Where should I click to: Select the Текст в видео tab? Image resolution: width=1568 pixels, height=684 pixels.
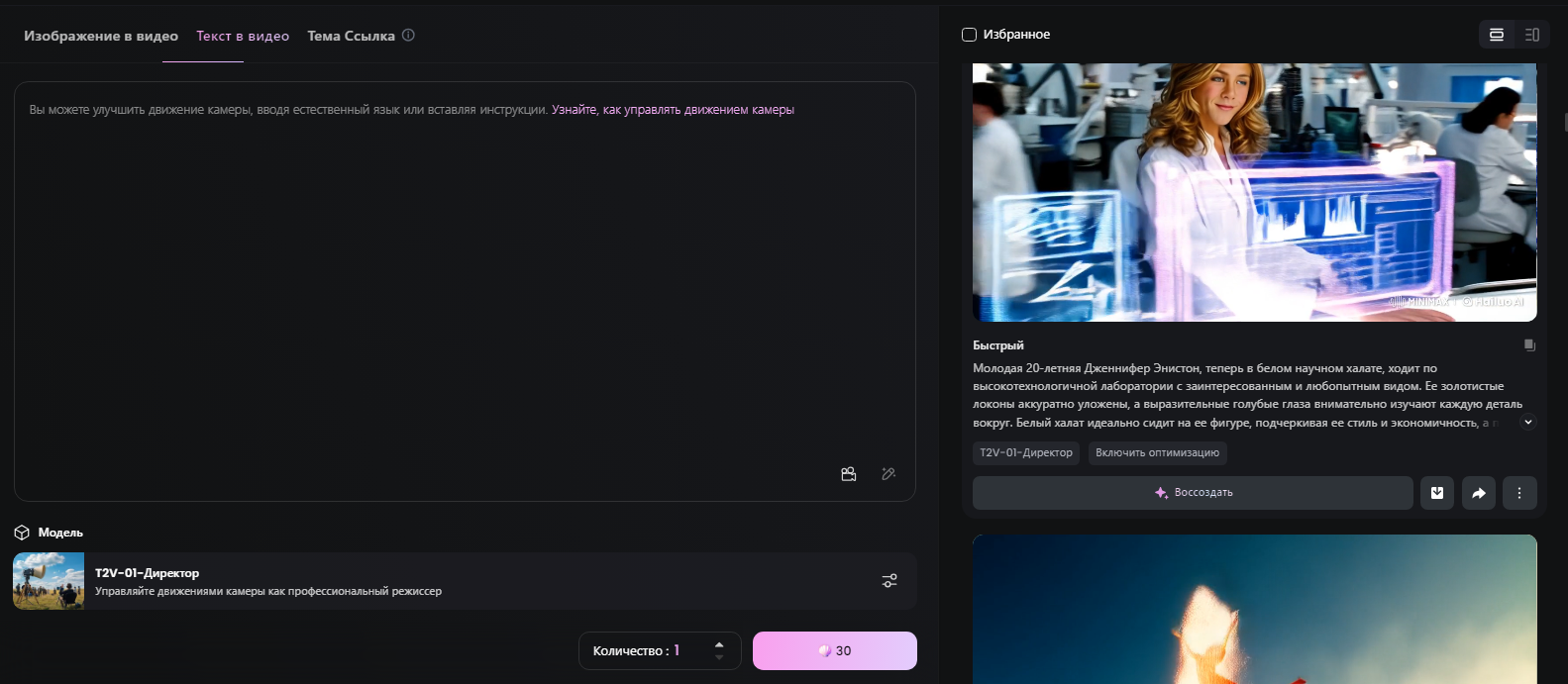243,36
